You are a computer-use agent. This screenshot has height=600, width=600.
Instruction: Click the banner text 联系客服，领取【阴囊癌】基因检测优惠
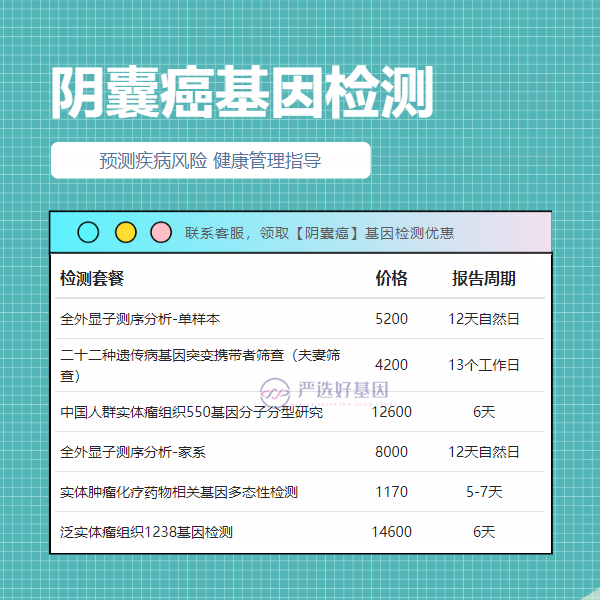point(319,233)
